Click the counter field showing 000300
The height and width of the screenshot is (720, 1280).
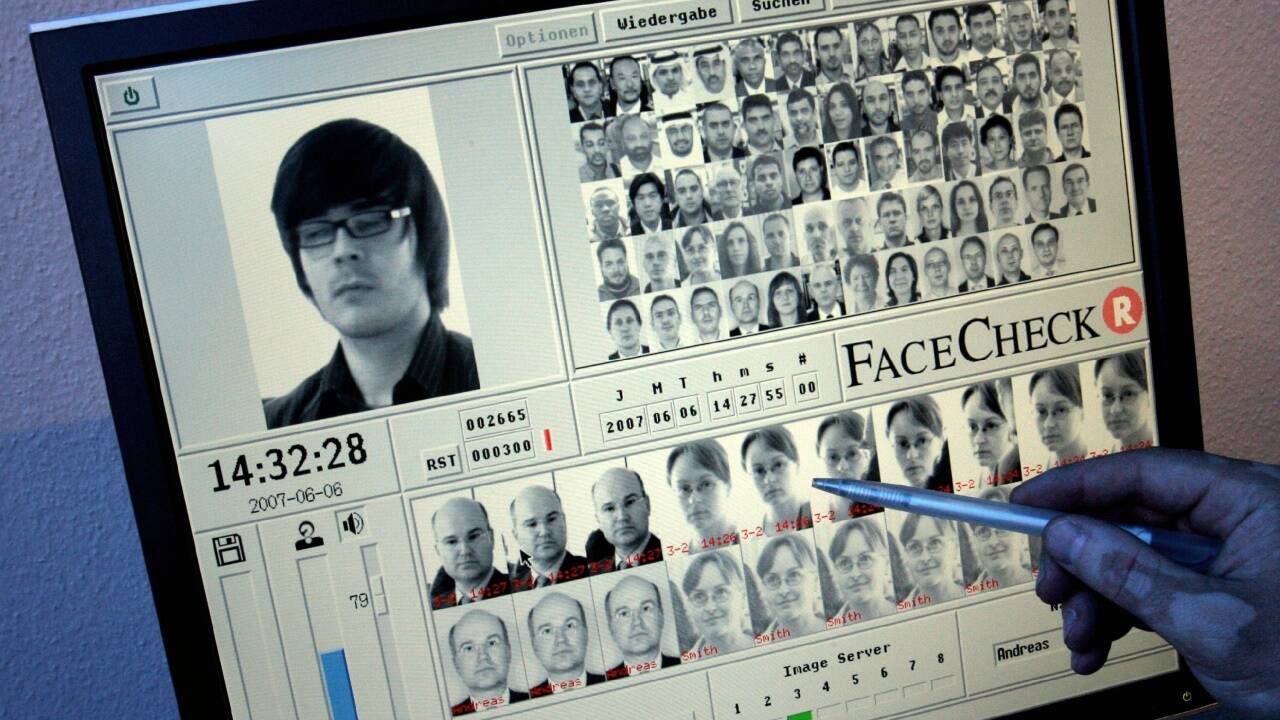pos(501,451)
